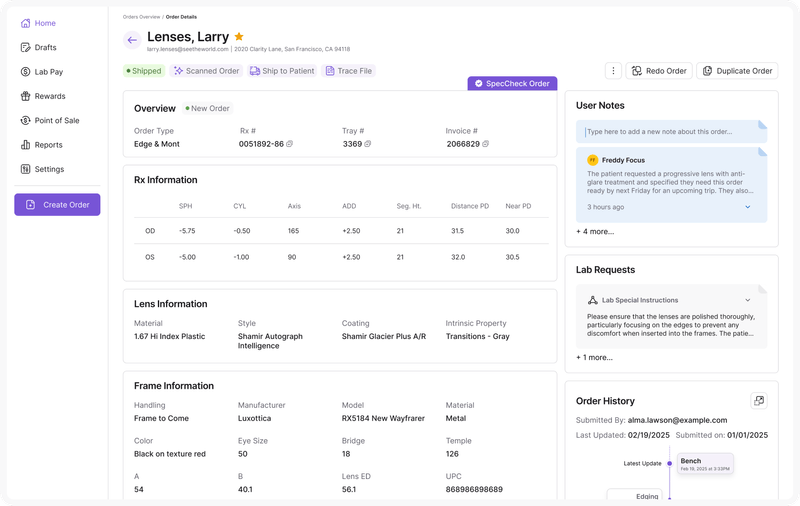Open the Trace File

(x=349, y=71)
